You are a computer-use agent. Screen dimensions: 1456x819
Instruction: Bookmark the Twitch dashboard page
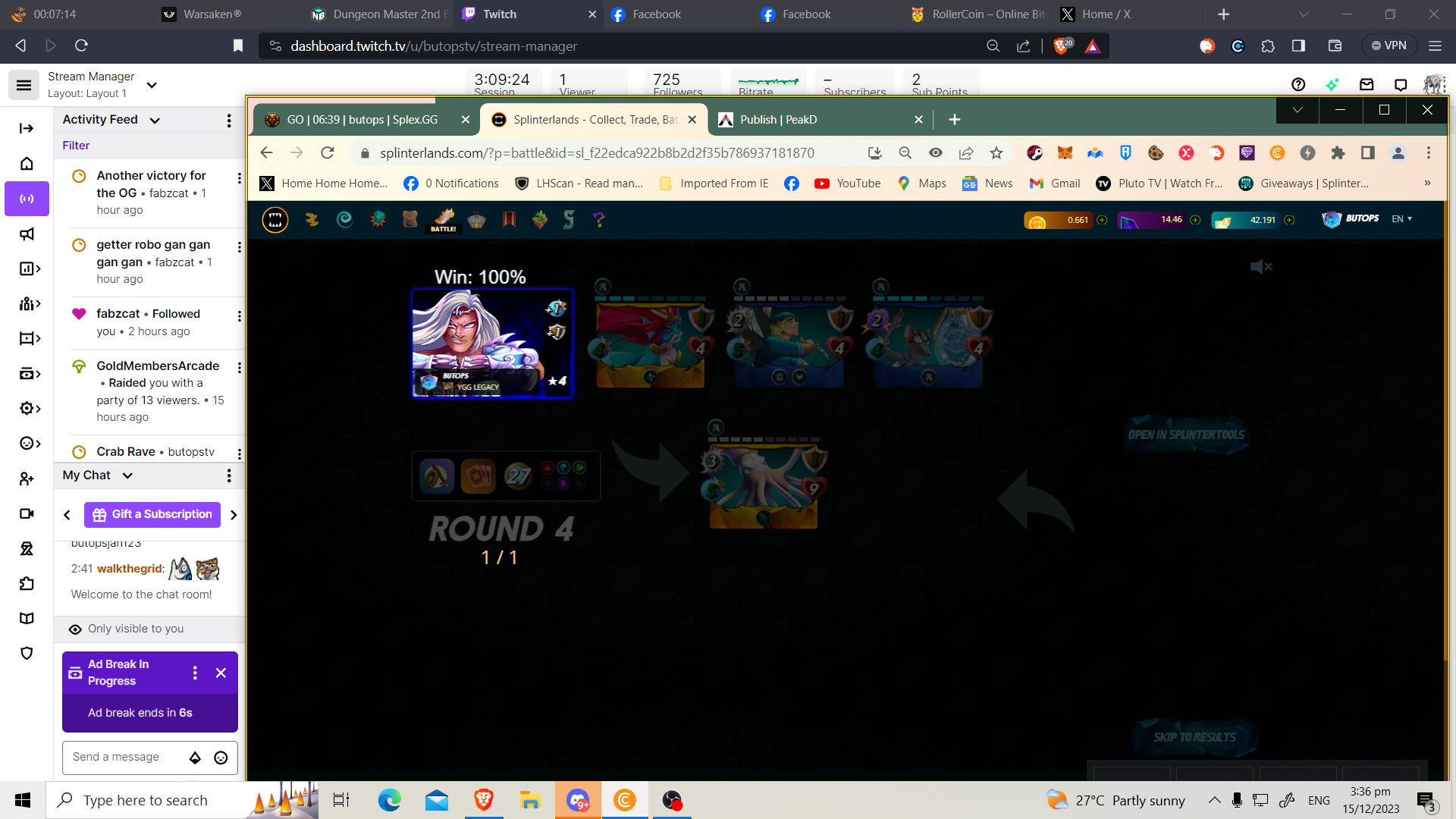click(238, 45)
